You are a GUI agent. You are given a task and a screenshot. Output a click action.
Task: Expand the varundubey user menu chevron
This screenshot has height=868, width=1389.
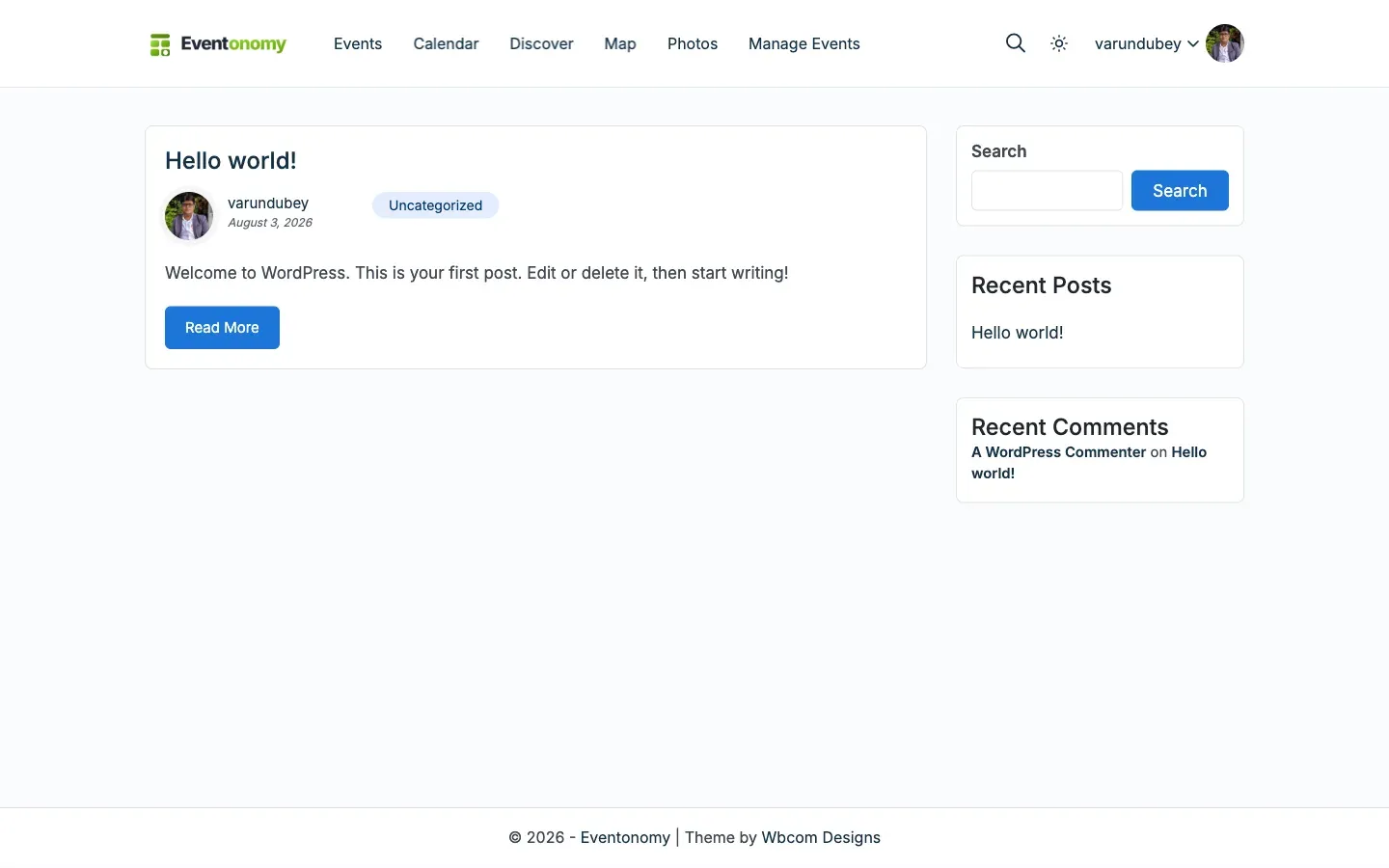click(x=1193, y=43)
